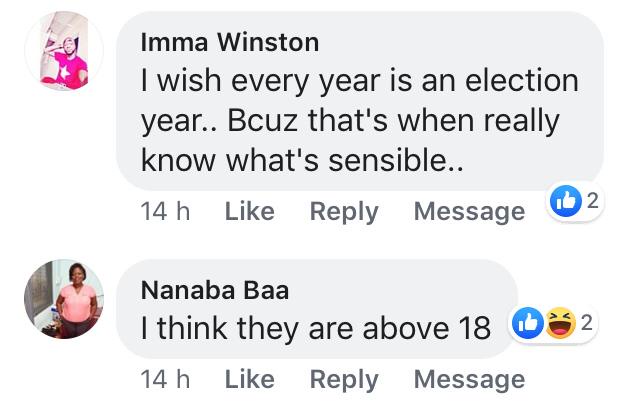Screen dimensions: 640x415
Task: Open Nanaba Baa's profile via her name
Action: [214, 290]
